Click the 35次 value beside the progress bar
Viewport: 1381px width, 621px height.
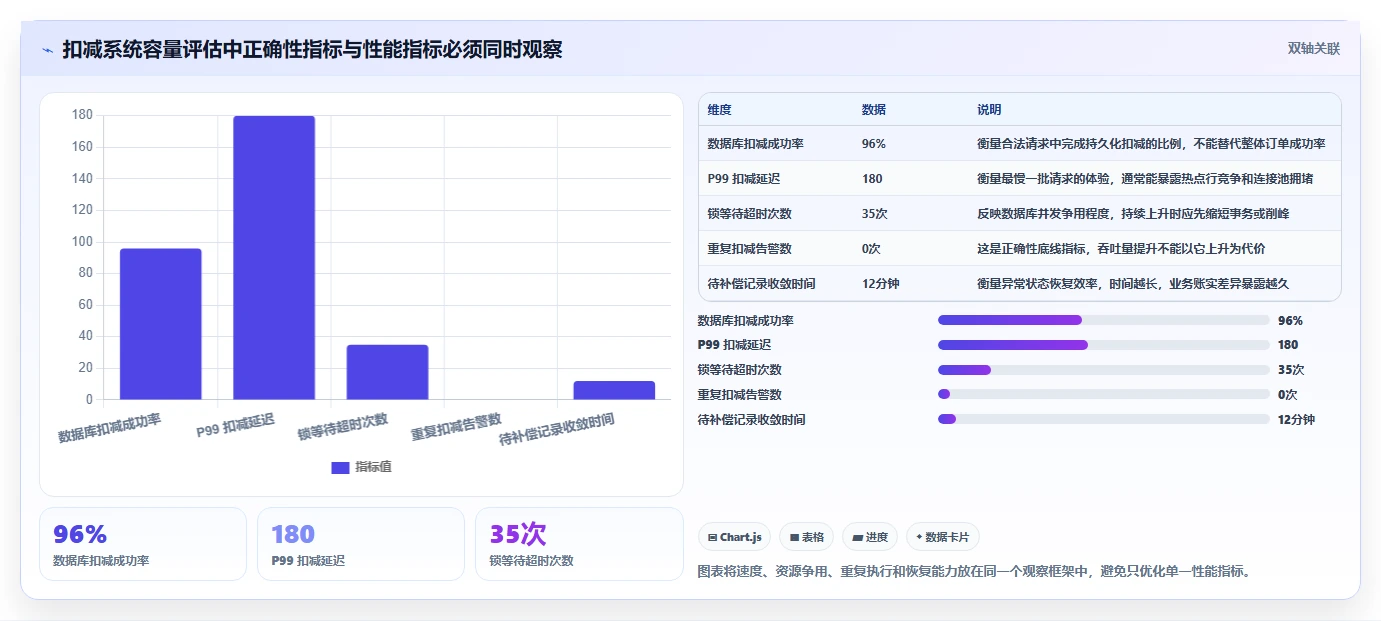(1291, 370)
